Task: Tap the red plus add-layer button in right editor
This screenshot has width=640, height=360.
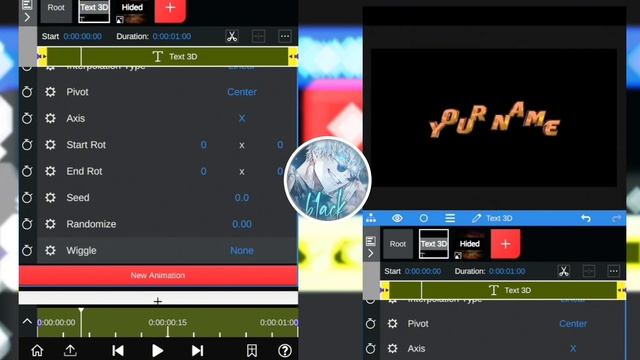Action: pyautogui.click(x=505, y=244)
